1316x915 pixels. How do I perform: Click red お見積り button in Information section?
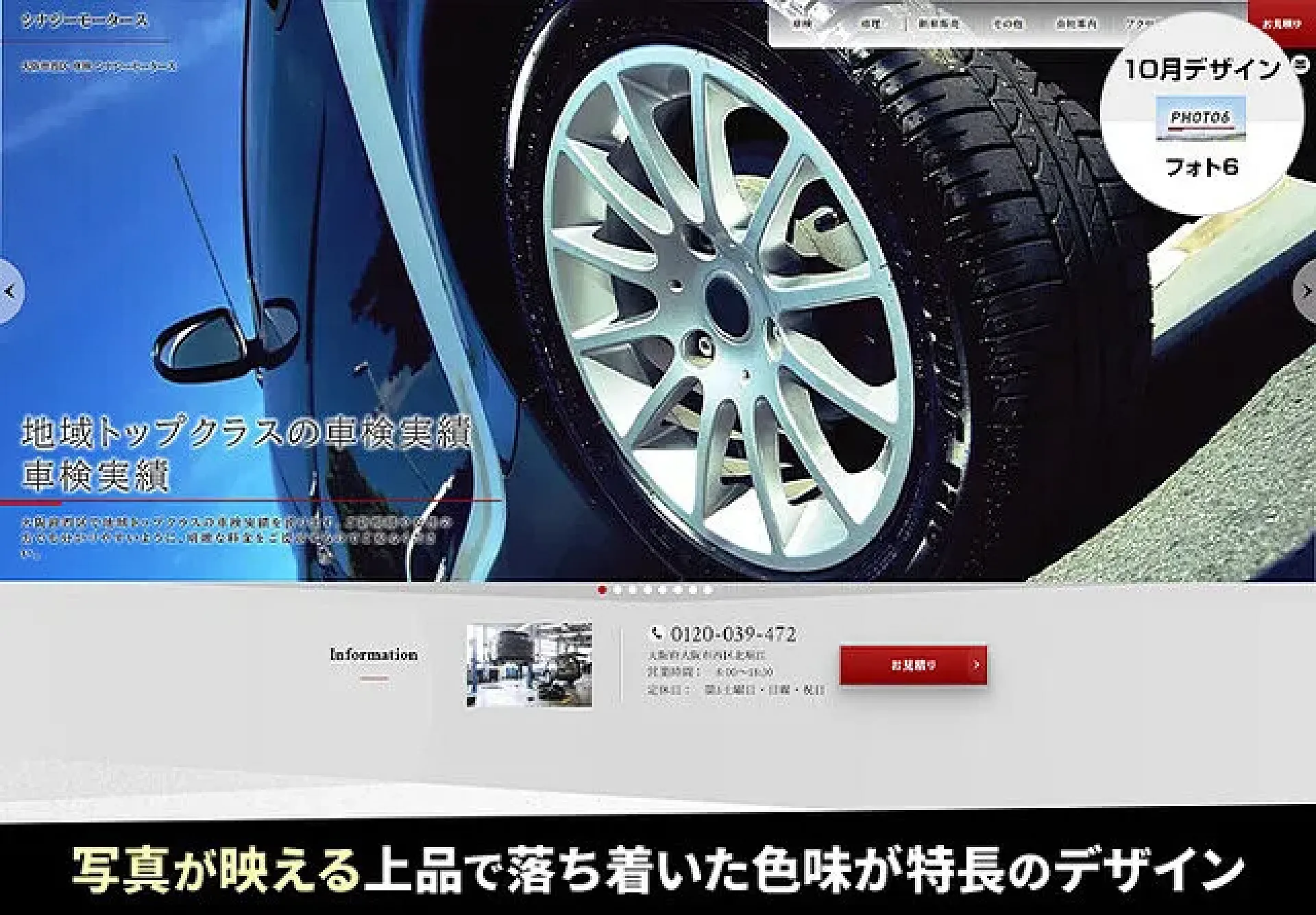coord(913,664)
